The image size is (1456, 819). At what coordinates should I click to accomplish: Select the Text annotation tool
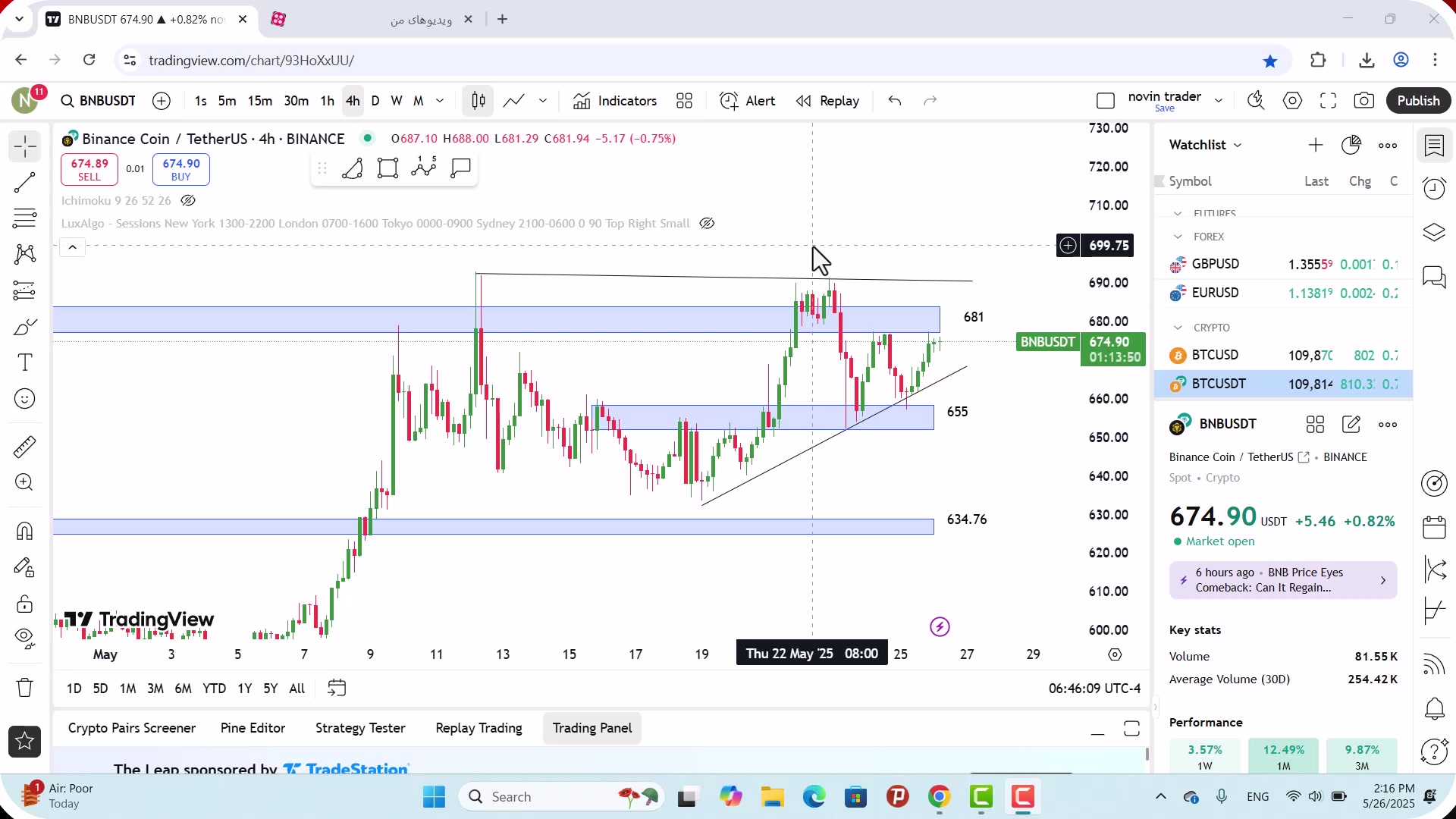click(24, 362)
